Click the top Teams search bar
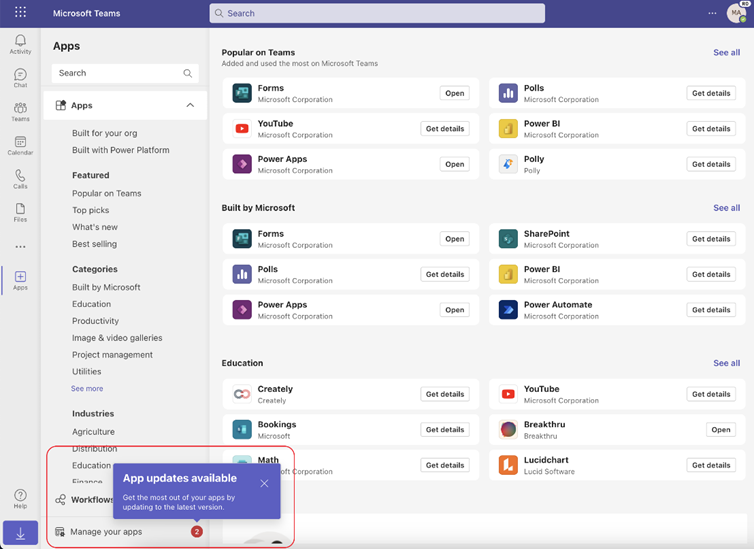This screenshot has height=549, width=754. pyautogui.click(x=377, y=13)
